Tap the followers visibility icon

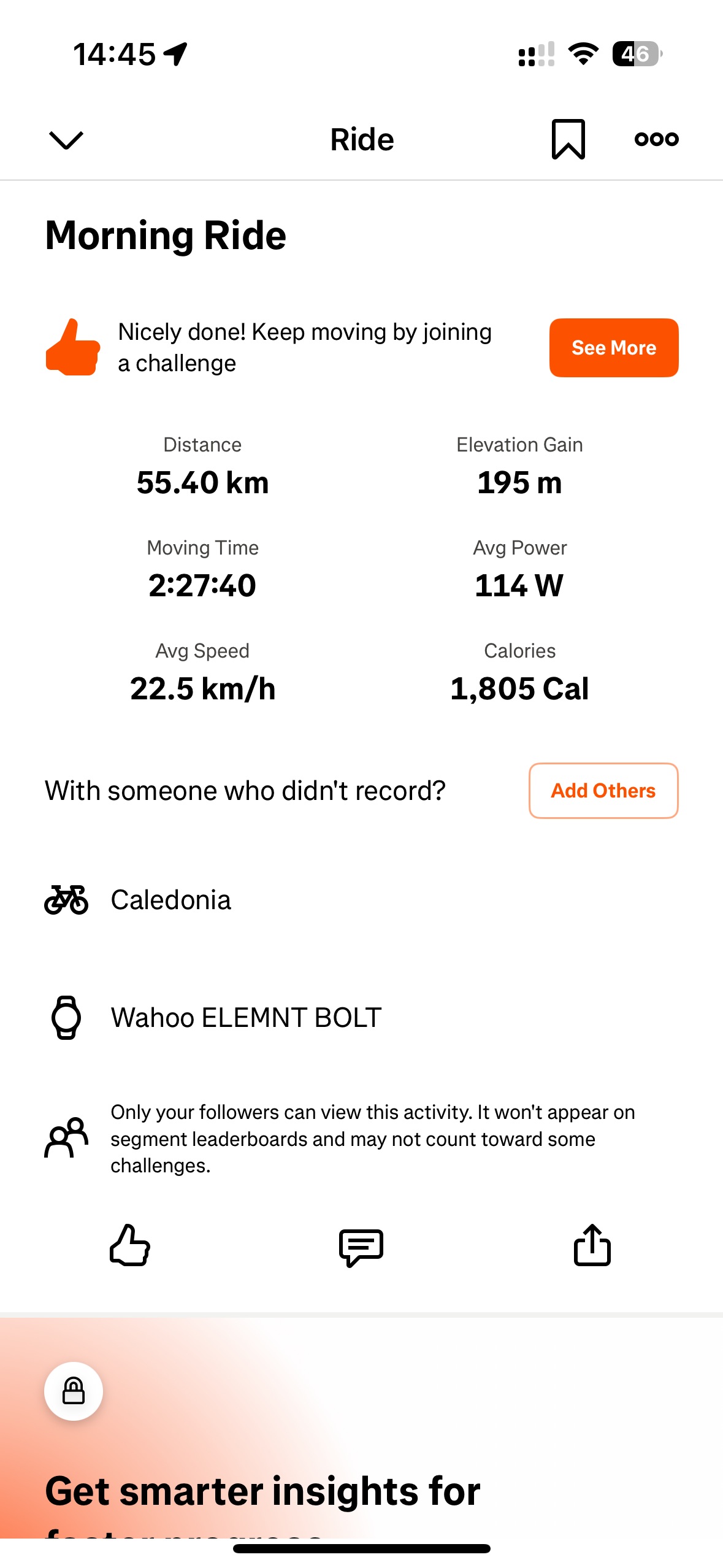(x=66, y=1138)
